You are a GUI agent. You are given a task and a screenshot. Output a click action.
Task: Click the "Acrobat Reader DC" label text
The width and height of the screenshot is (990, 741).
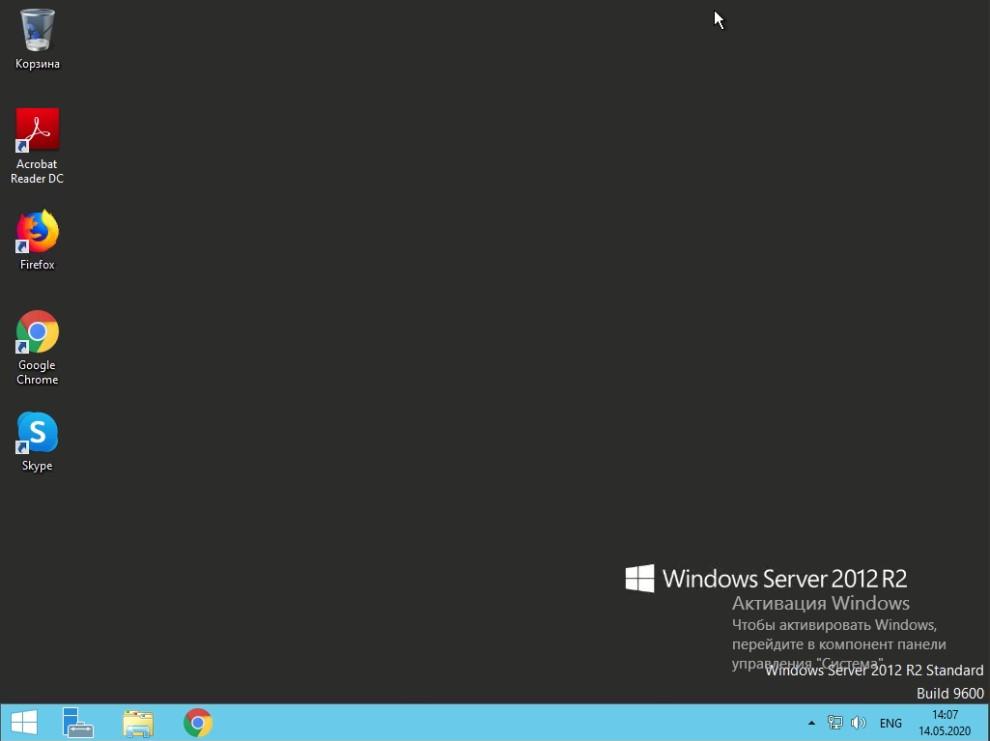[37, 171]
